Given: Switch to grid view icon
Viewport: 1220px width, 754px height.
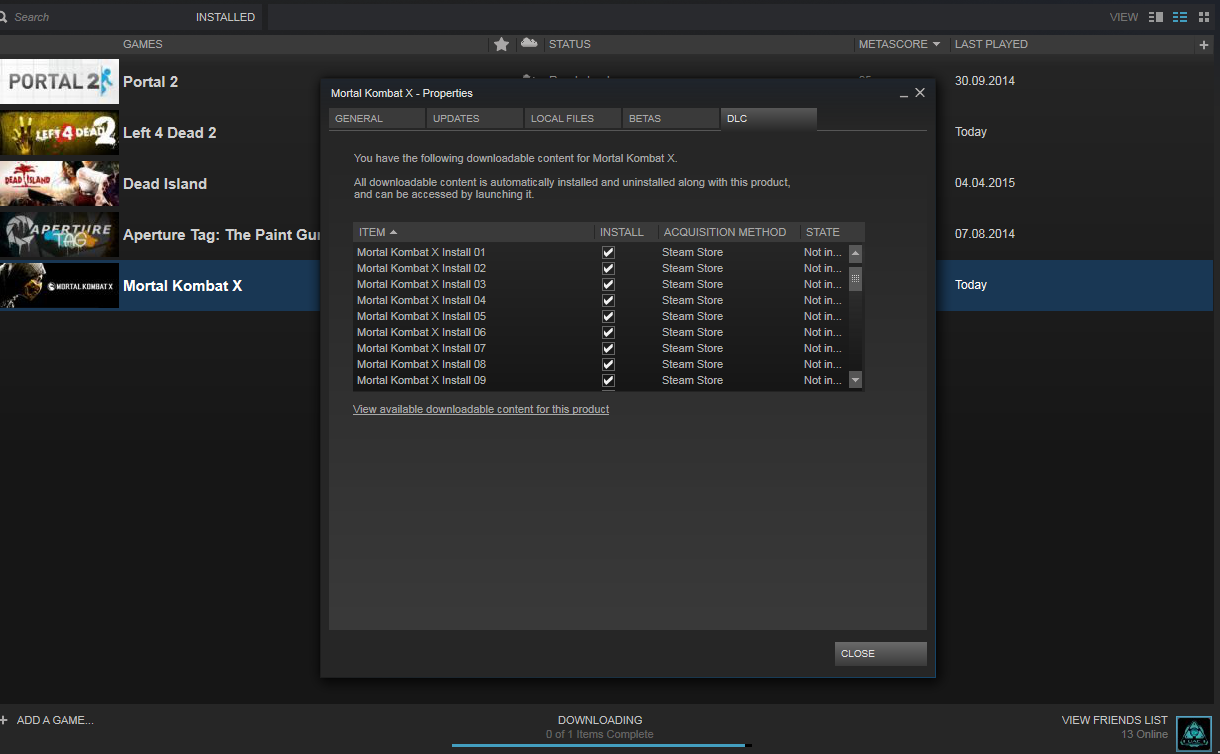Looking at the screenshot, I should [1204, 17].
